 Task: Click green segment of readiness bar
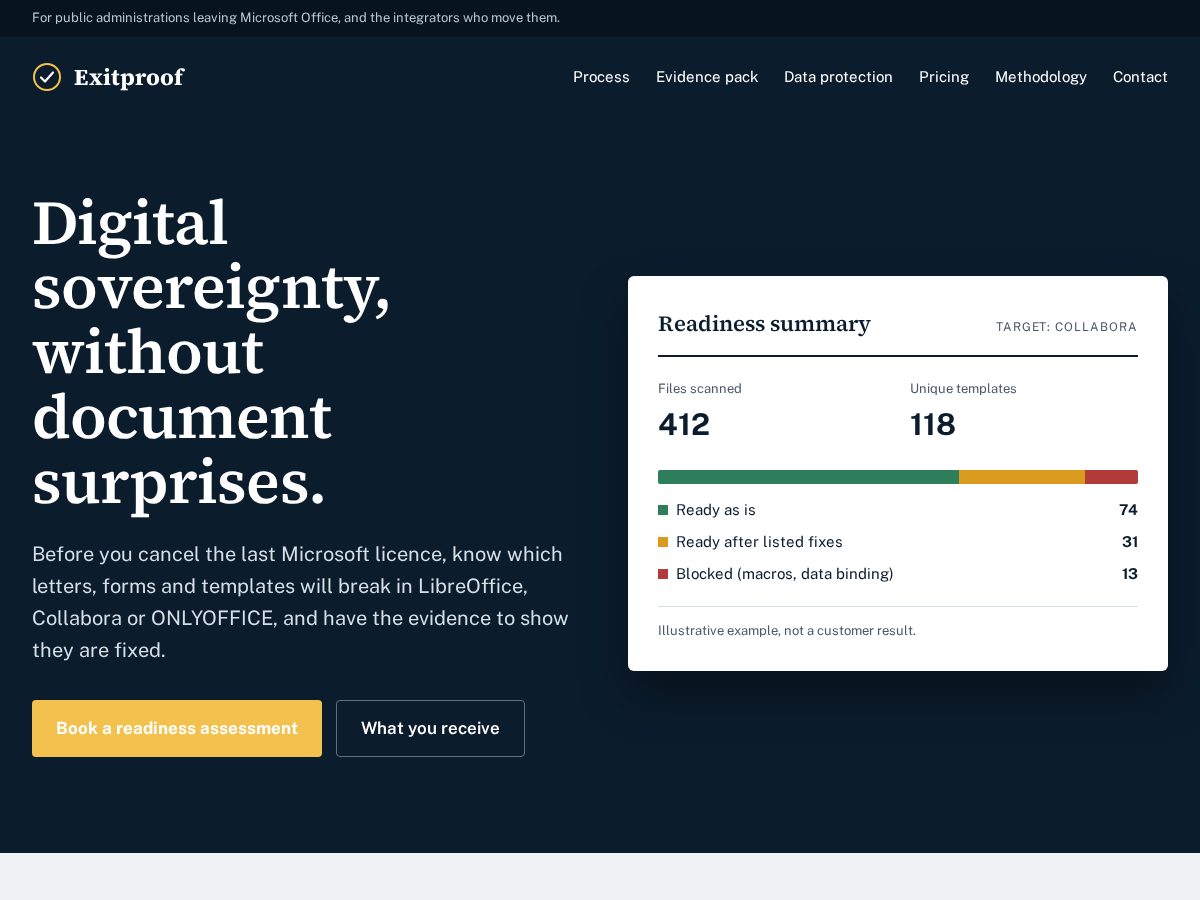point(808,477)
